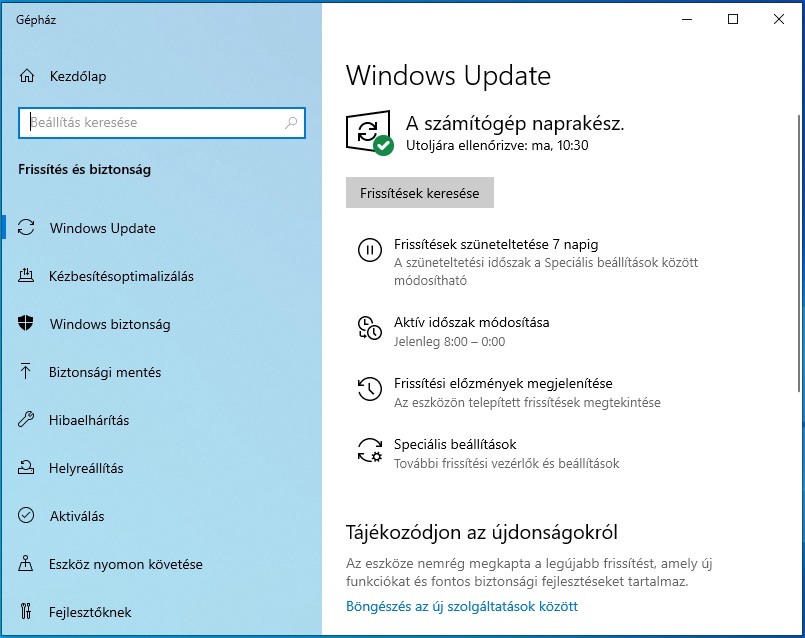Click the Utoljára ellenőrizve: ma, 10:30 text
The width and height of the screenshot is (805, 638).
[x=497, y=145]
